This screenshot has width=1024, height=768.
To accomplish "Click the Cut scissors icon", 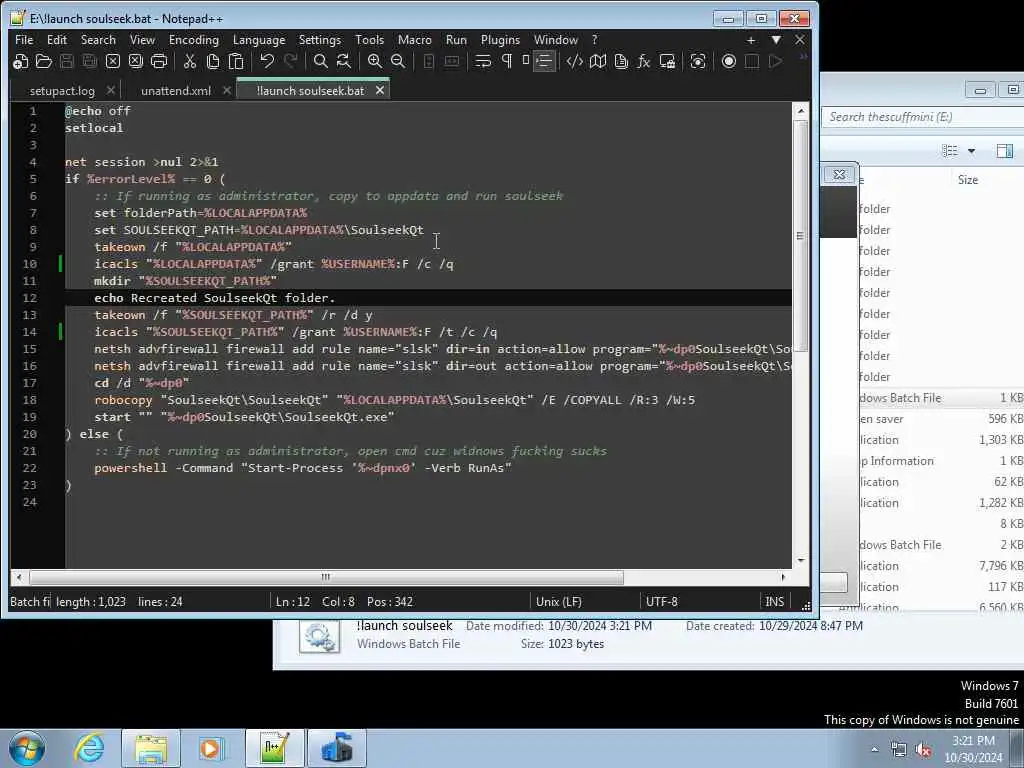I will pos(189,61).
